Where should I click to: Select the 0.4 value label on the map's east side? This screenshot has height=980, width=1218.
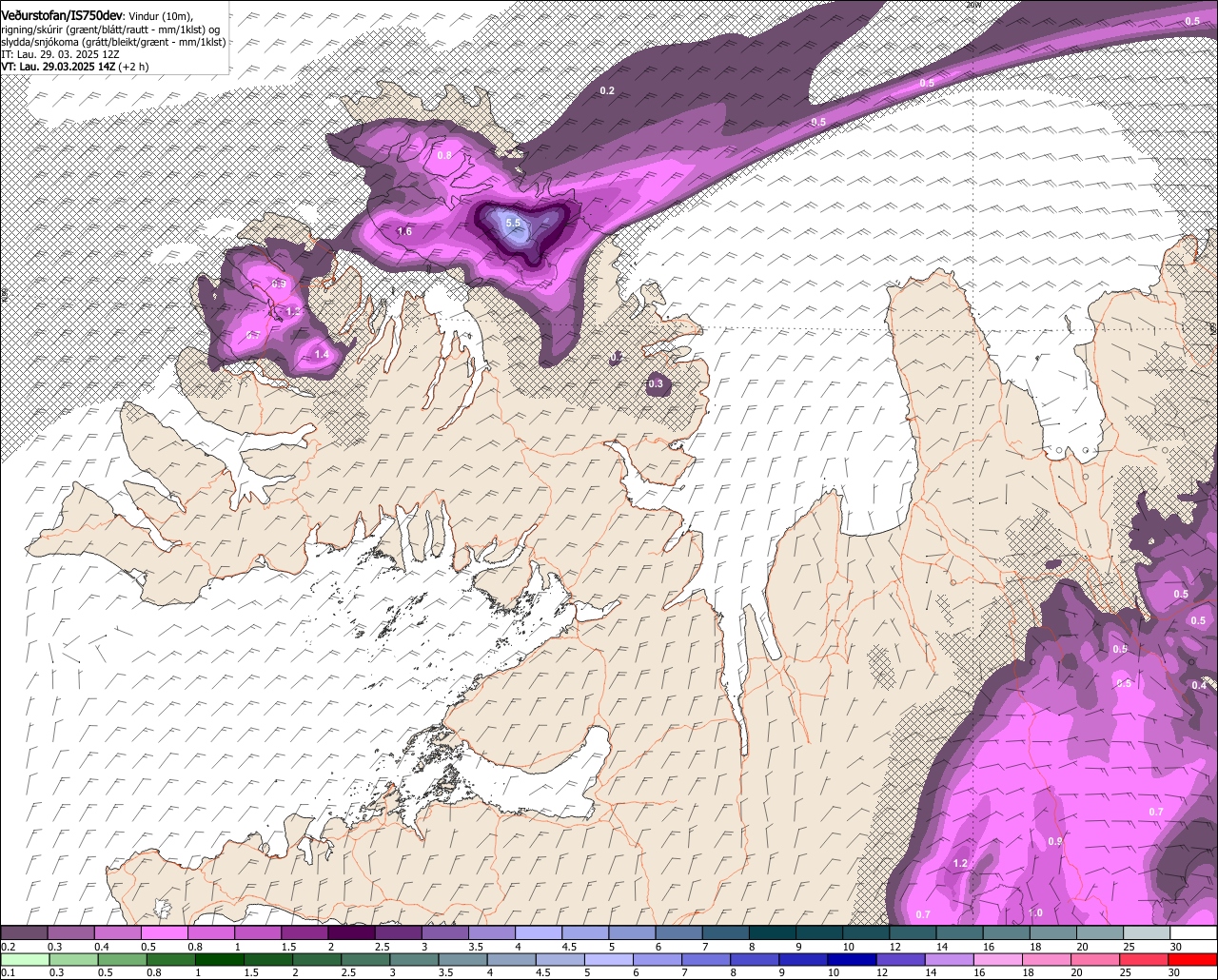1199,685
